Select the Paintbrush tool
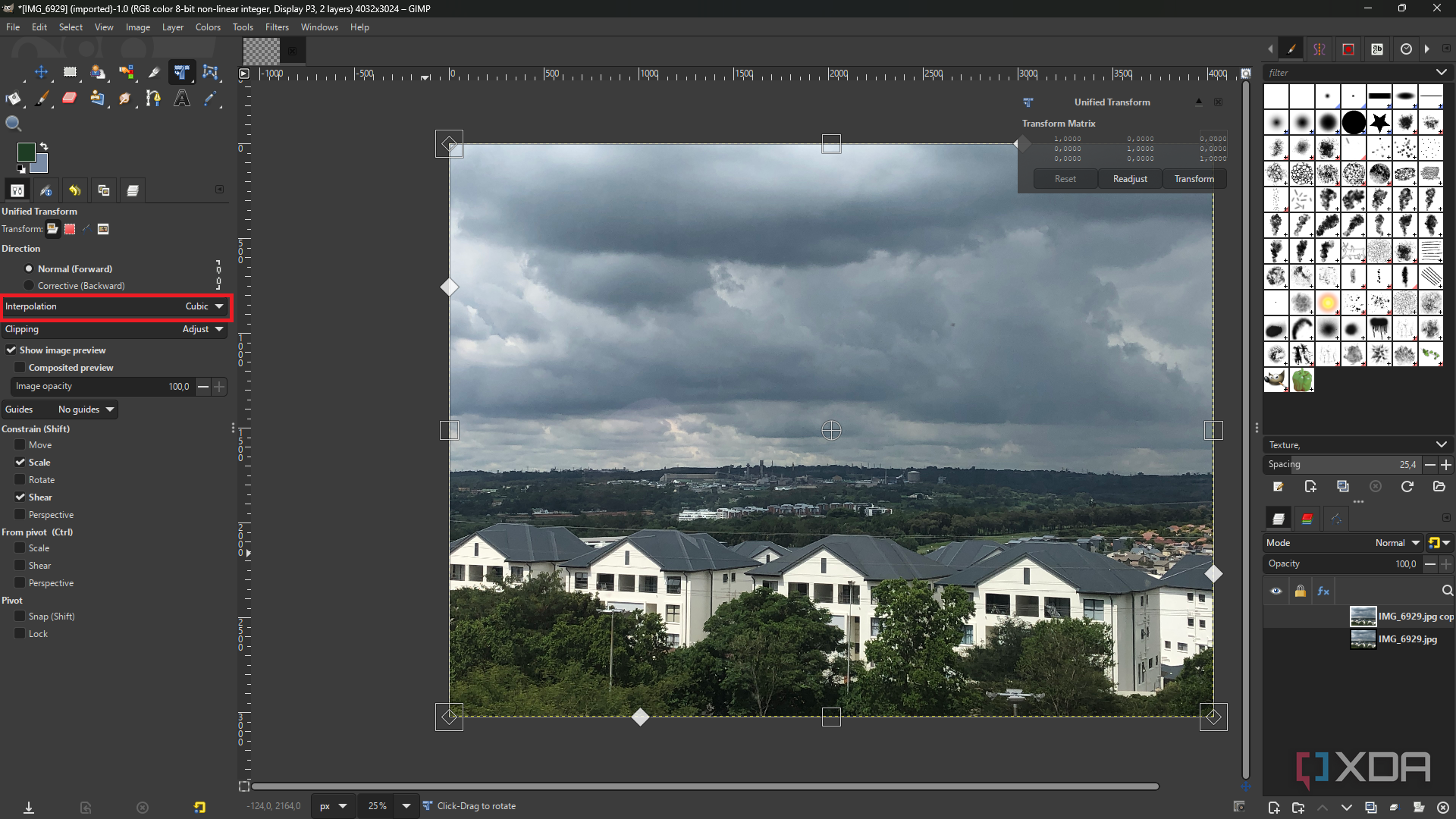 tap(42, 98)
